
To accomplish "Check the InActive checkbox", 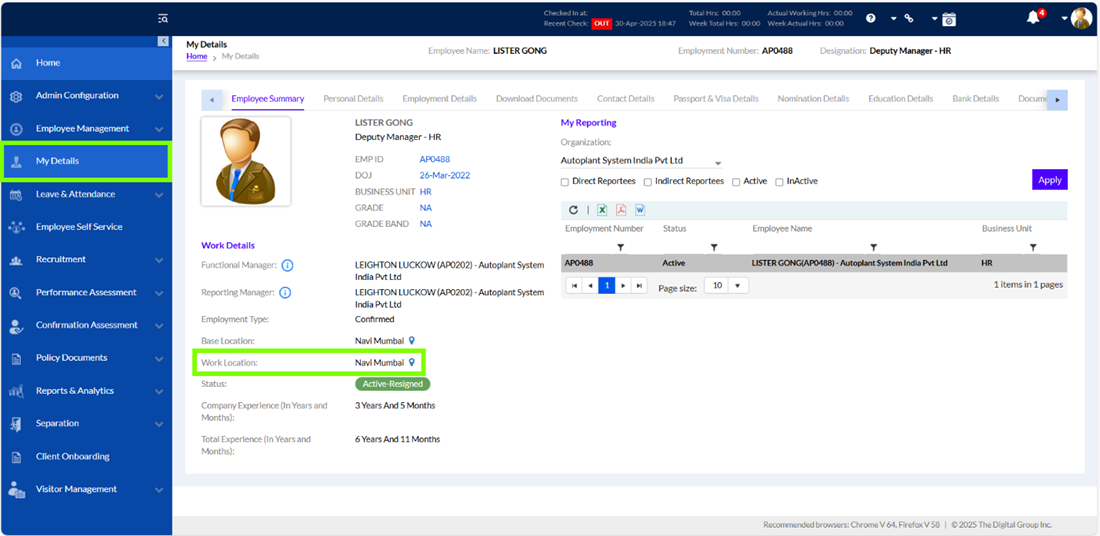I will coord(779,182).
